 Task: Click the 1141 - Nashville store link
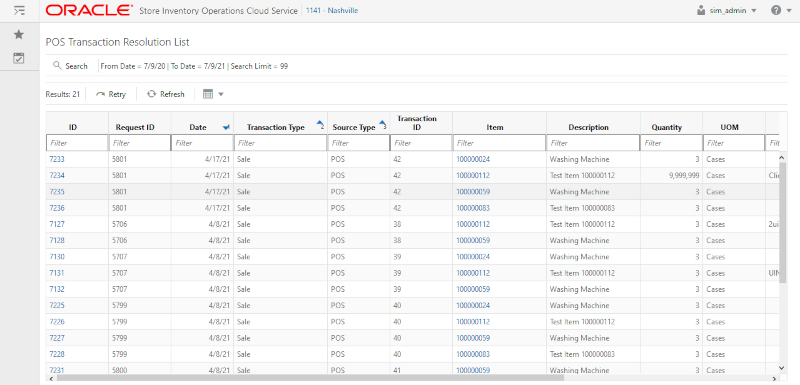tap(332, 10)
